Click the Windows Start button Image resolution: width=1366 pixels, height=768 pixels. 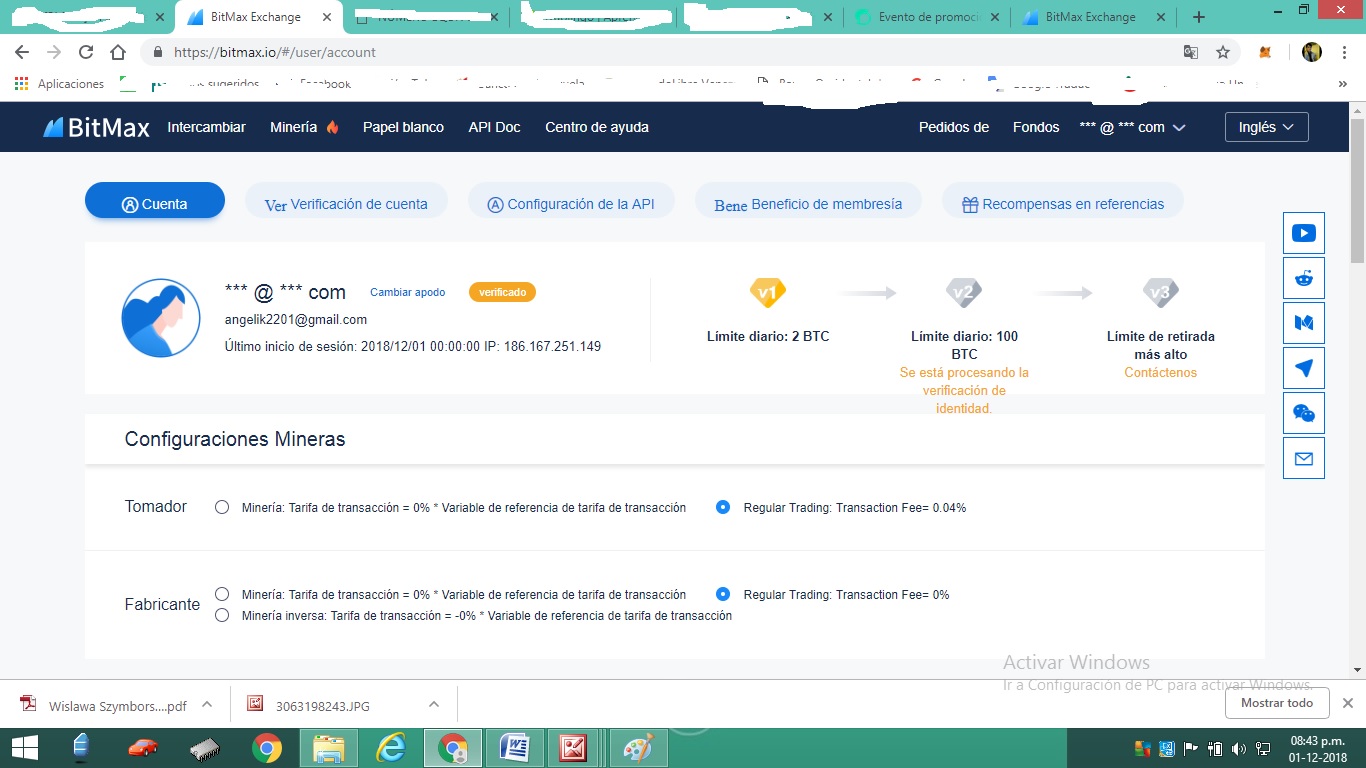pyautogui.click(x=24, y=747)
